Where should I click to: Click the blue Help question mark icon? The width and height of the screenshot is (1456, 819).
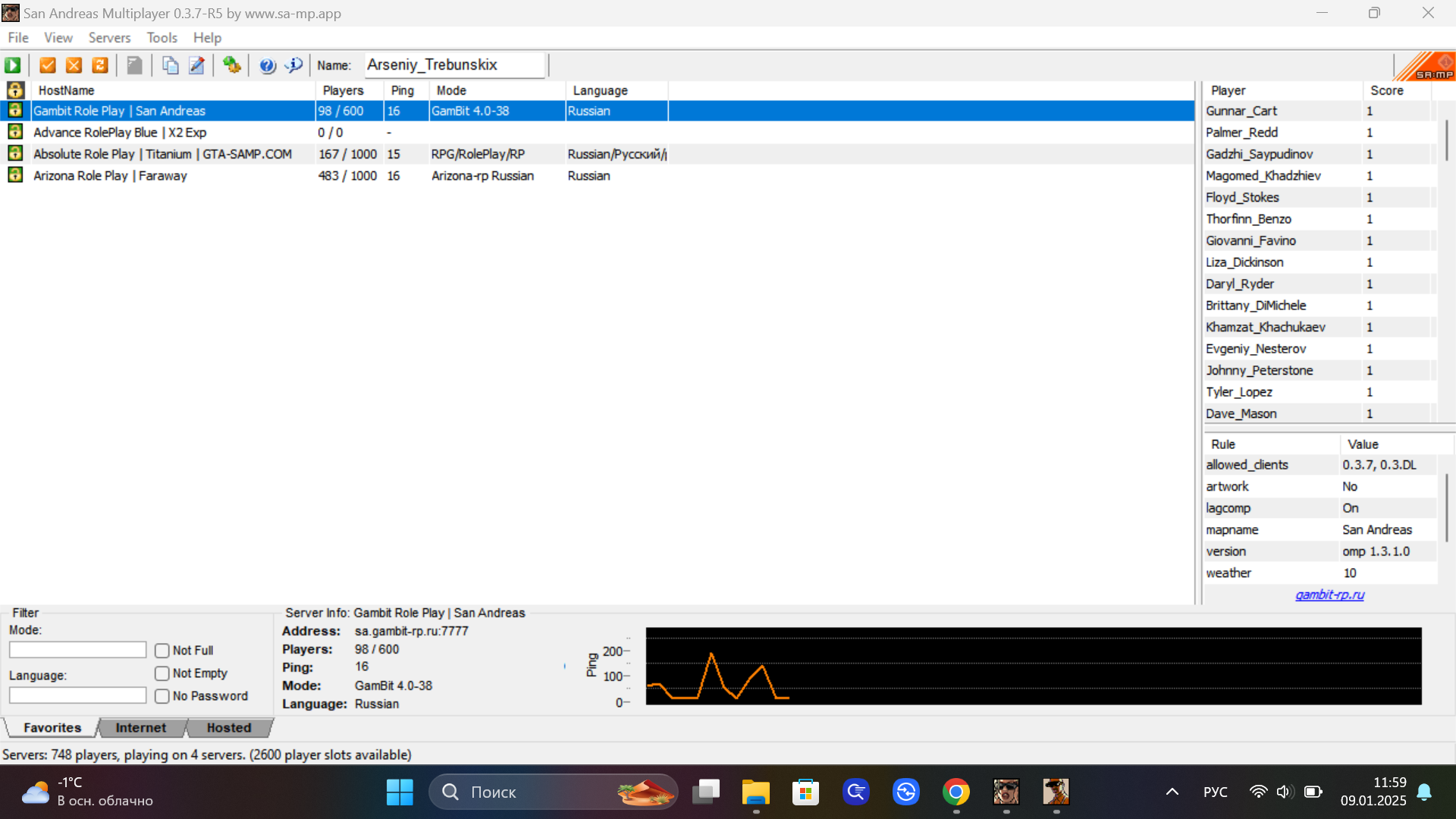267,65
